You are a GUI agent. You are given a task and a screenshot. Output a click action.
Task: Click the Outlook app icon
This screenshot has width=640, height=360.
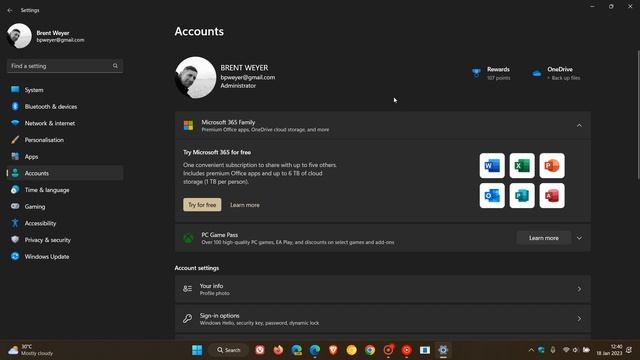click(492, 196)
